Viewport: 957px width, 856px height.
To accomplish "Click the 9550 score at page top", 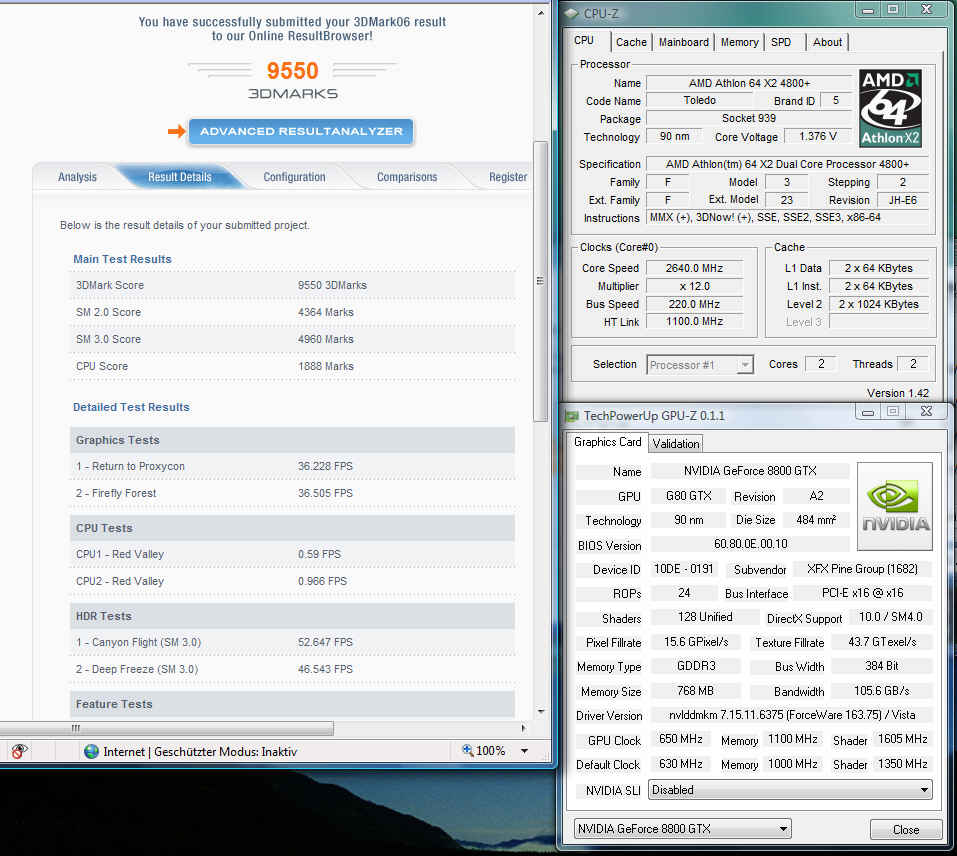I will 292,71.
